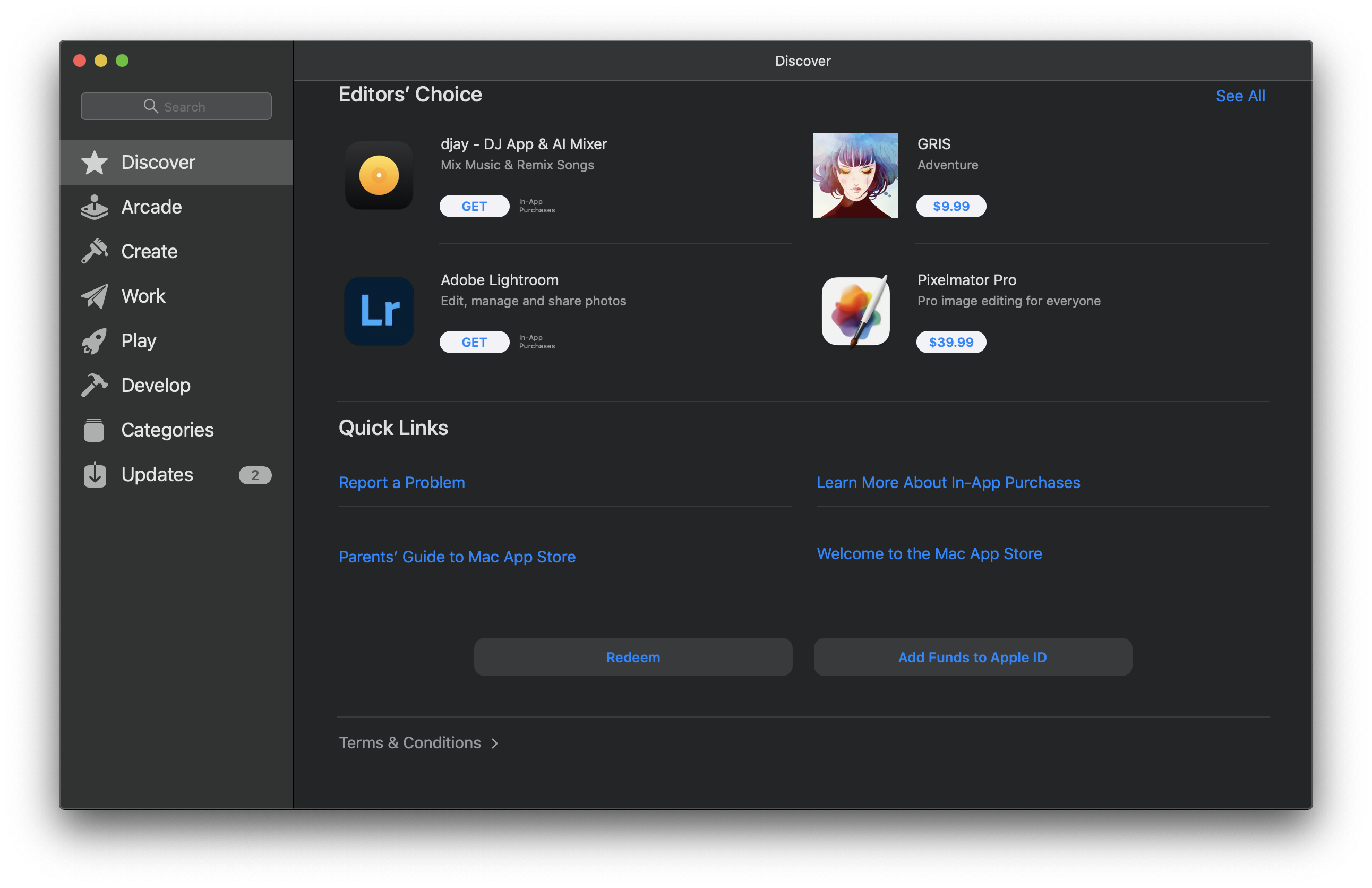Open the Arcade section label

click(152, 207)
